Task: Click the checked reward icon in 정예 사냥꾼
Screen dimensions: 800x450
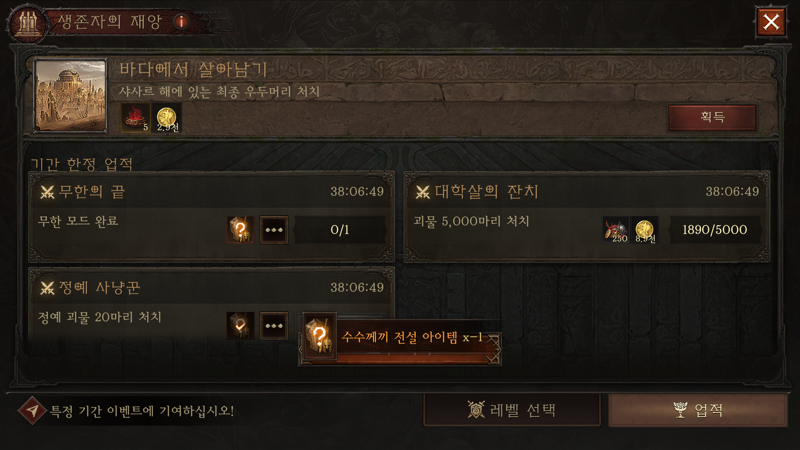Action: pyautogui.click(x=240, y=326)
